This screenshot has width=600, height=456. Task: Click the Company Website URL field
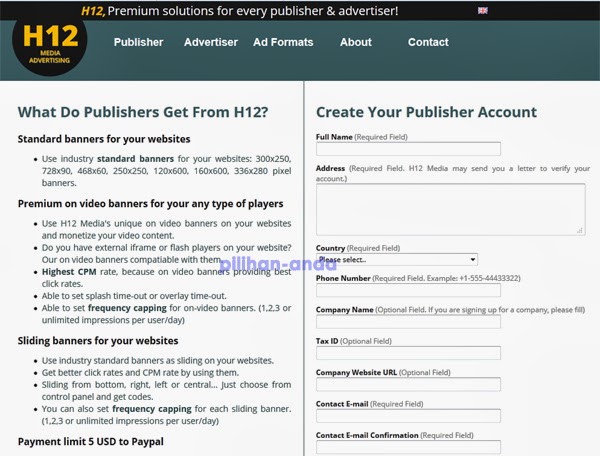click(x=408, y=384)
